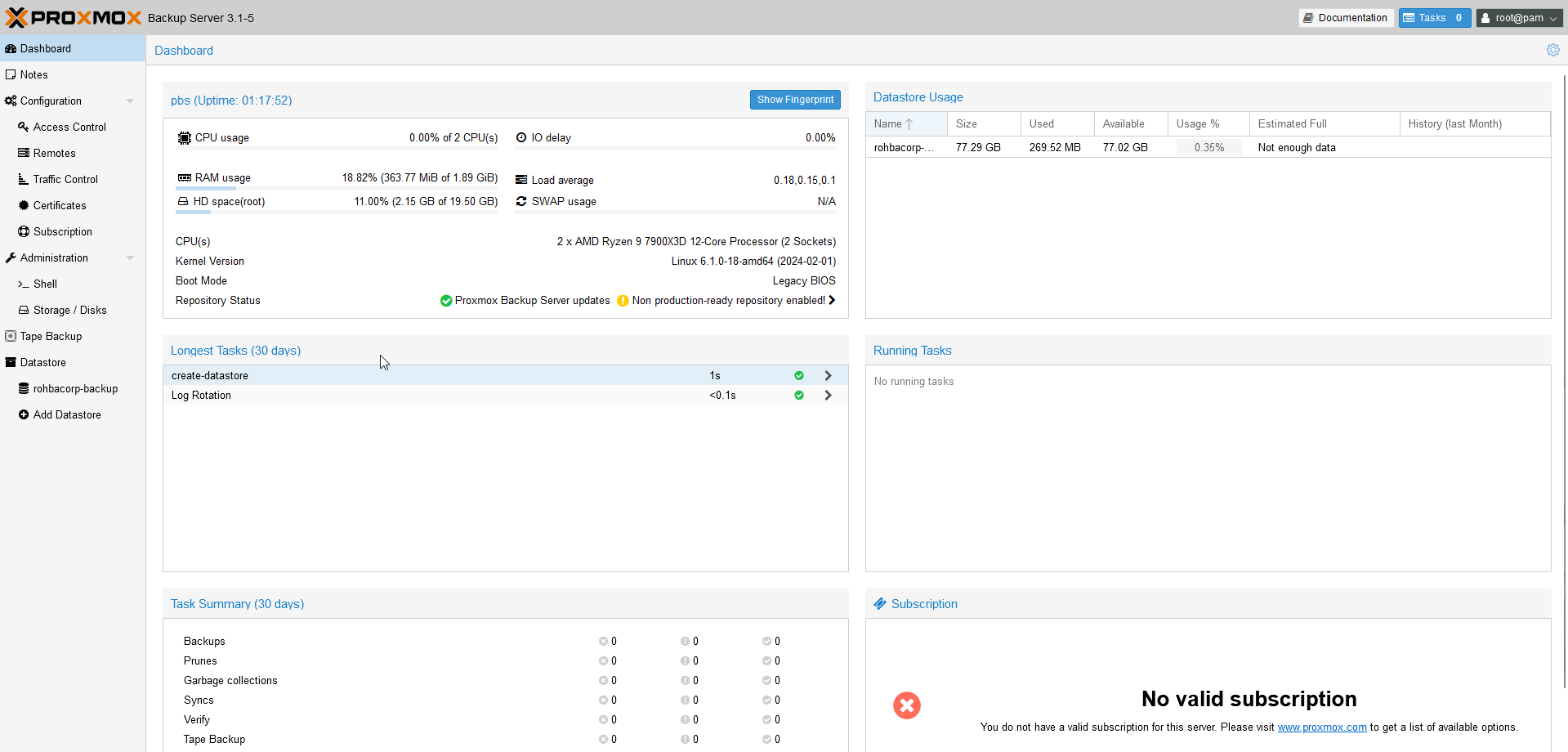
Task: Click the green repository updates check icon
Action: pos(446,301)
